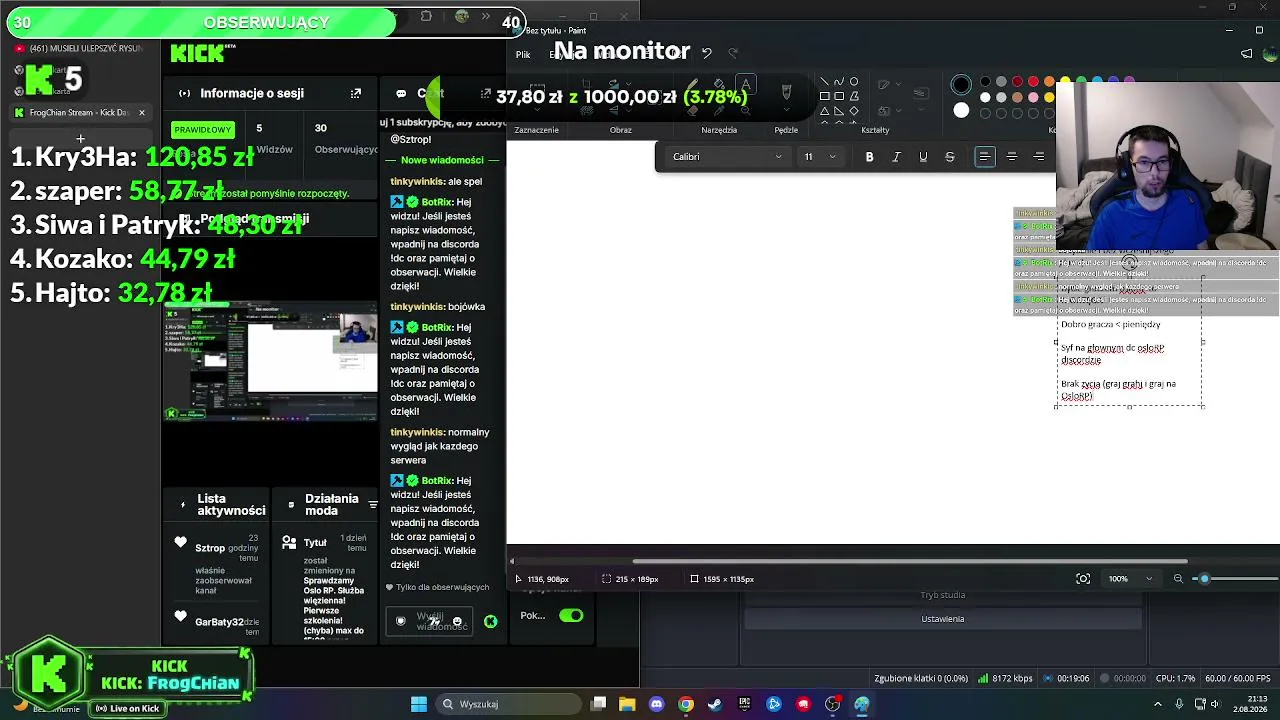Select secondary color 2 white circle
This screenshot has width=1280, height=720.
tap(961, 110)
